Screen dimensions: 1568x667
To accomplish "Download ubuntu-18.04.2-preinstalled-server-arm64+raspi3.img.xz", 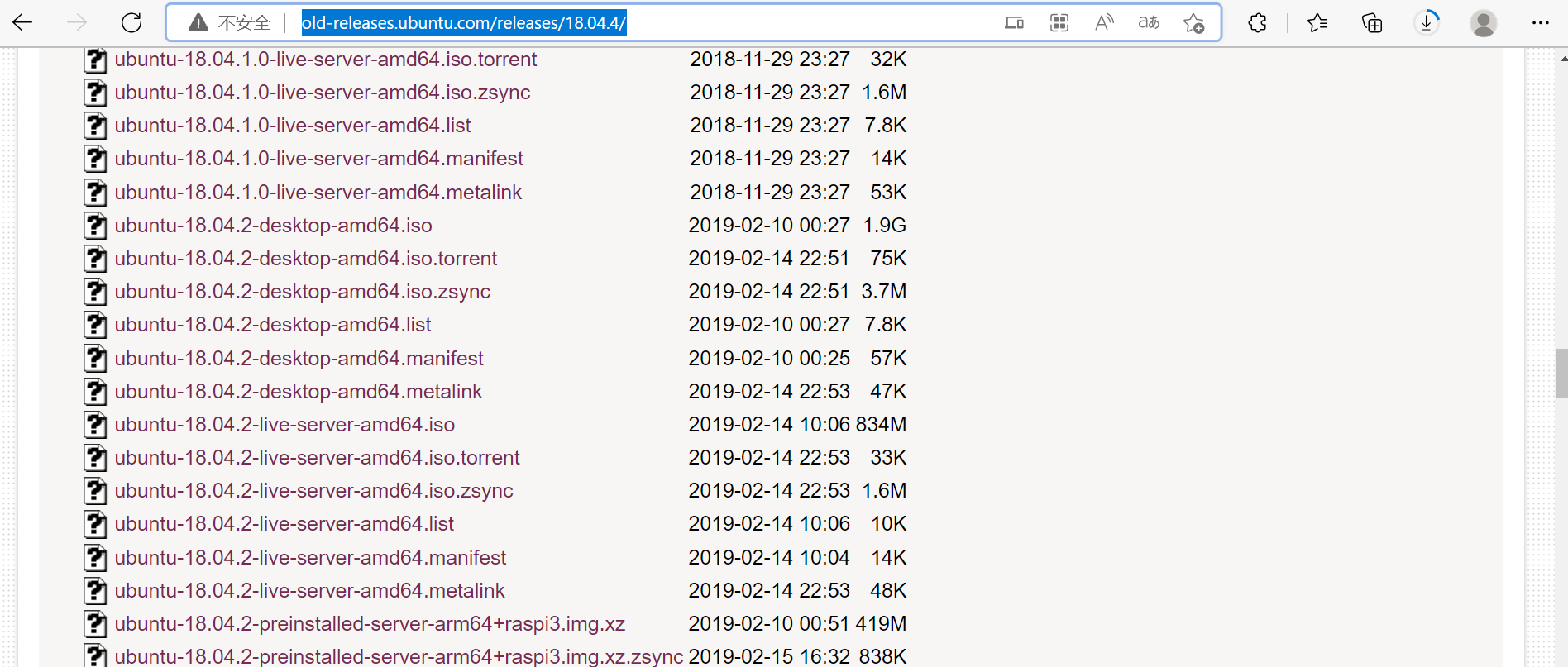I will 370,624.
